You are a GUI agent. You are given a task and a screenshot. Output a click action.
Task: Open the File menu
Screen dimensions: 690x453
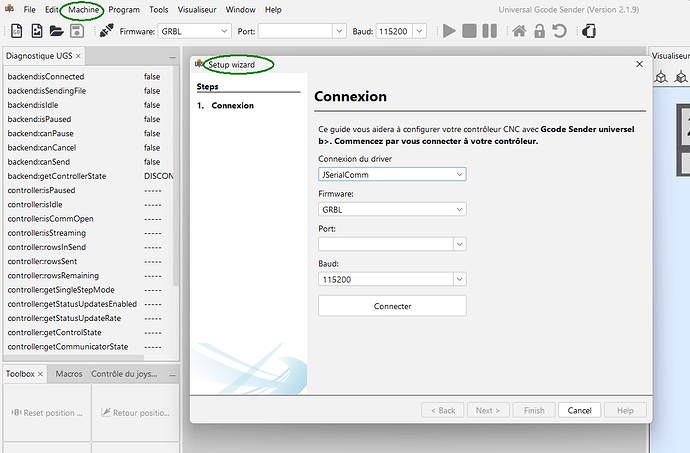pyautogui.click(x=29, y=10)
